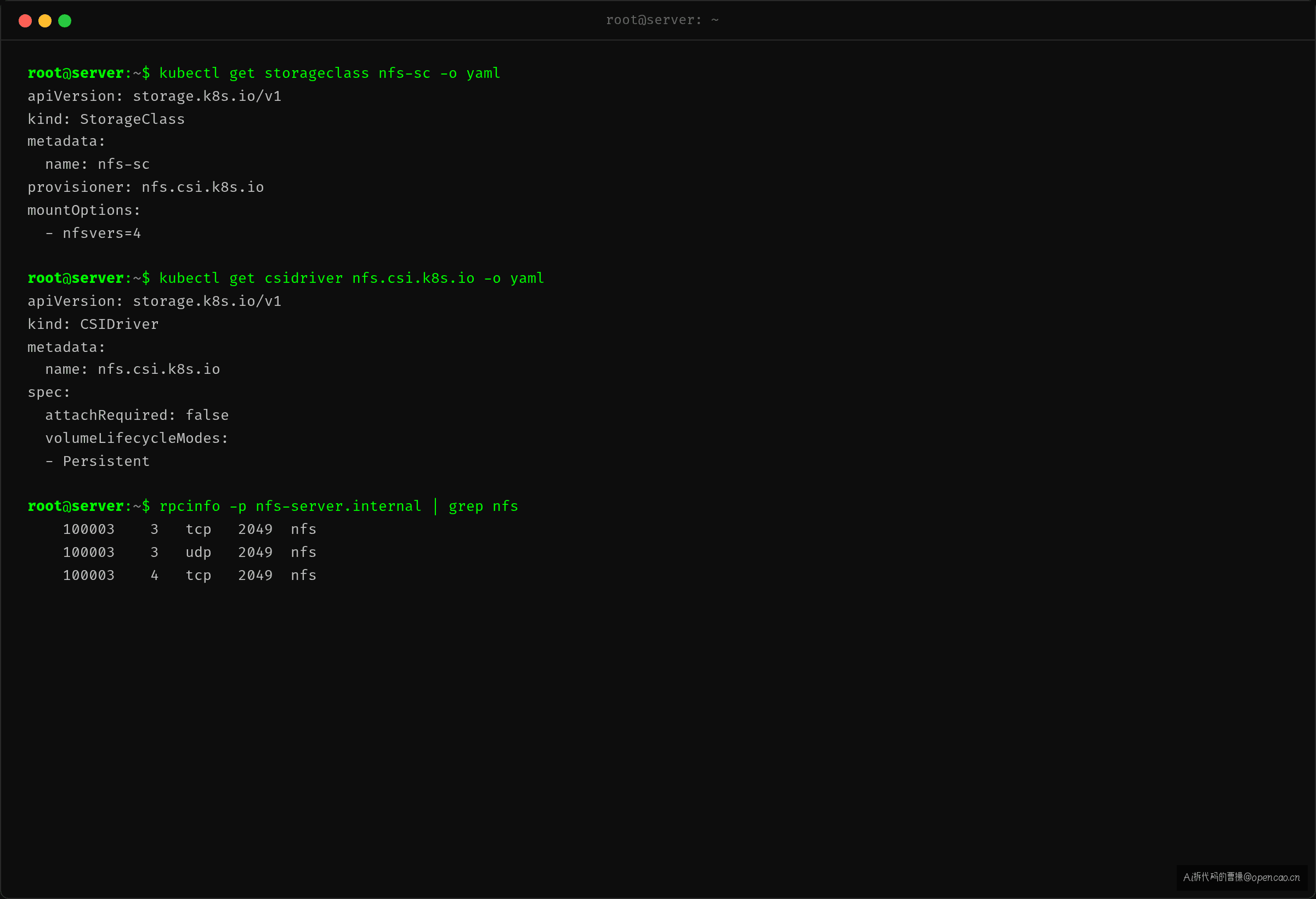Click the 'kind: StorageClass' line
The width and height of the screenshot is (1316, 899).
point(106,119)
